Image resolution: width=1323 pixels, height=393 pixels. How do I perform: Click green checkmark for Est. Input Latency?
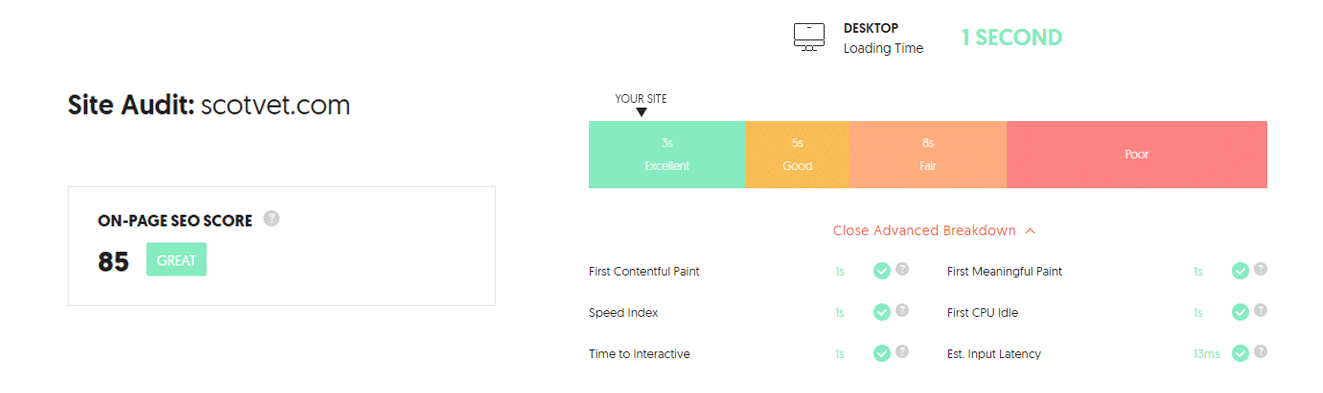tap(1240, 353)
